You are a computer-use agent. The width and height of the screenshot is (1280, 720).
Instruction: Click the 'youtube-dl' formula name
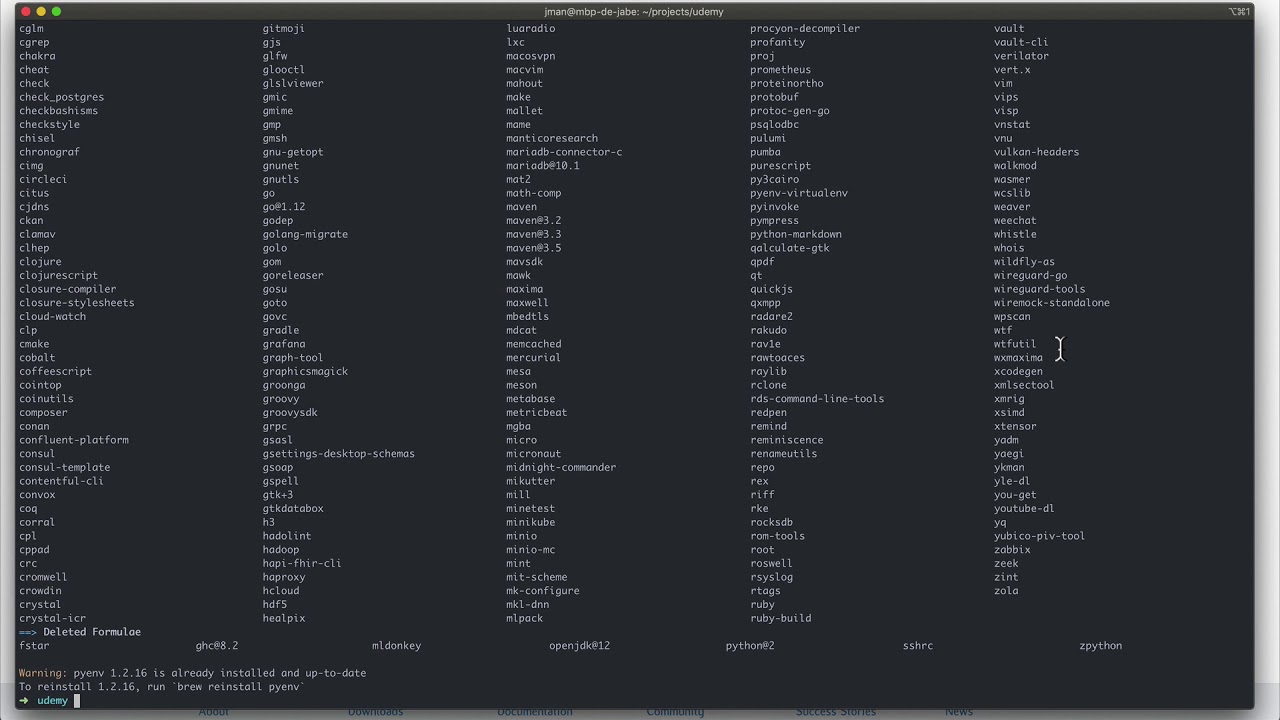(1024, 508)
